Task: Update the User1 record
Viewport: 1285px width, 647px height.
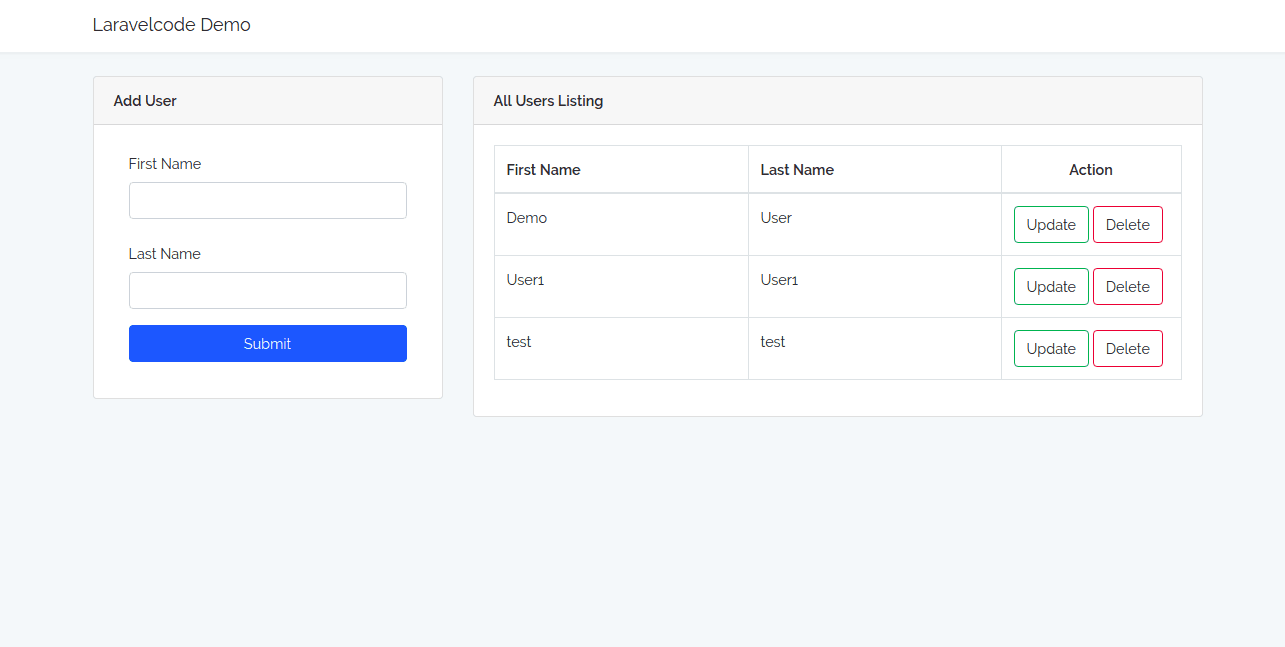Action: pyautogui.click(x=1051, y=286)
